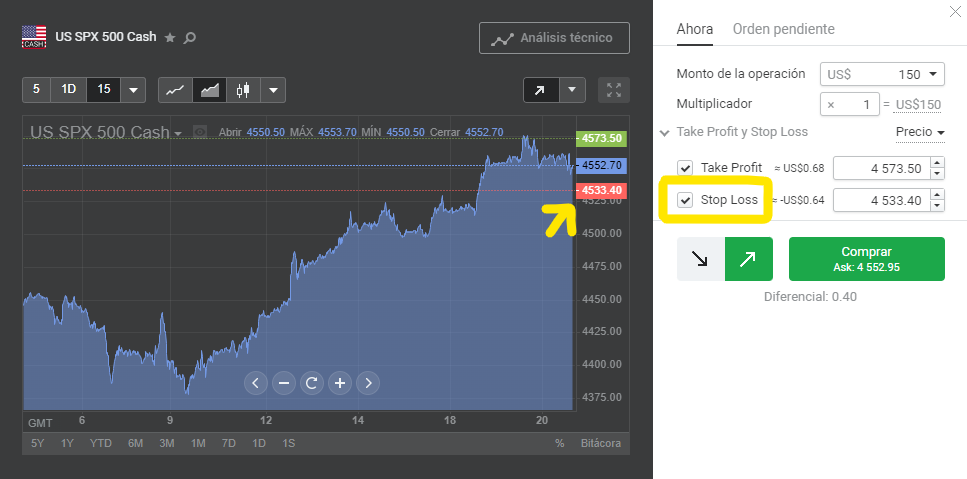The height and width of the screenshot is (479, 967).
Task: Open Bitácora log option
Action: click(601, 443)
